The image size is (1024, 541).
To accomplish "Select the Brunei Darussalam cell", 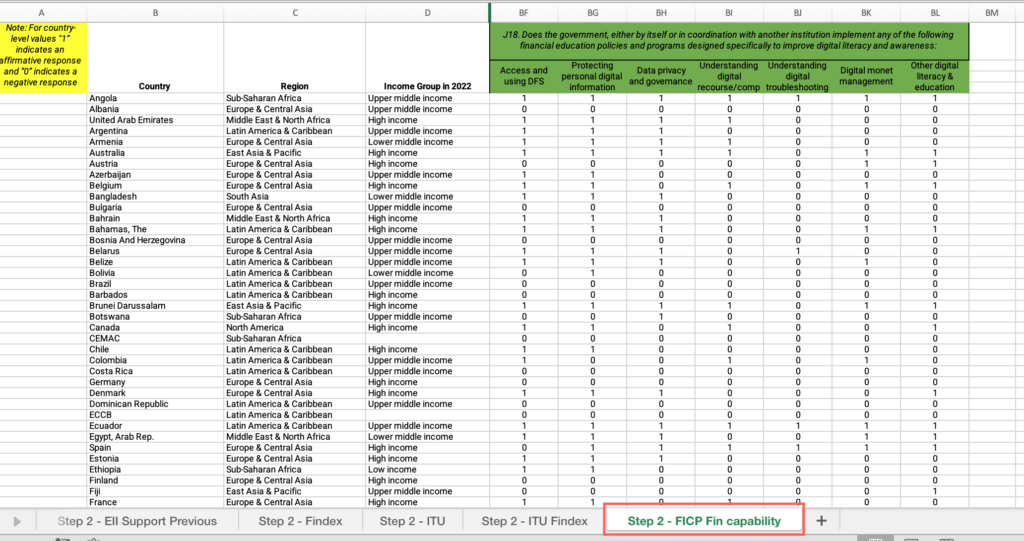I will pyautogui.click(x=155, y=306).
